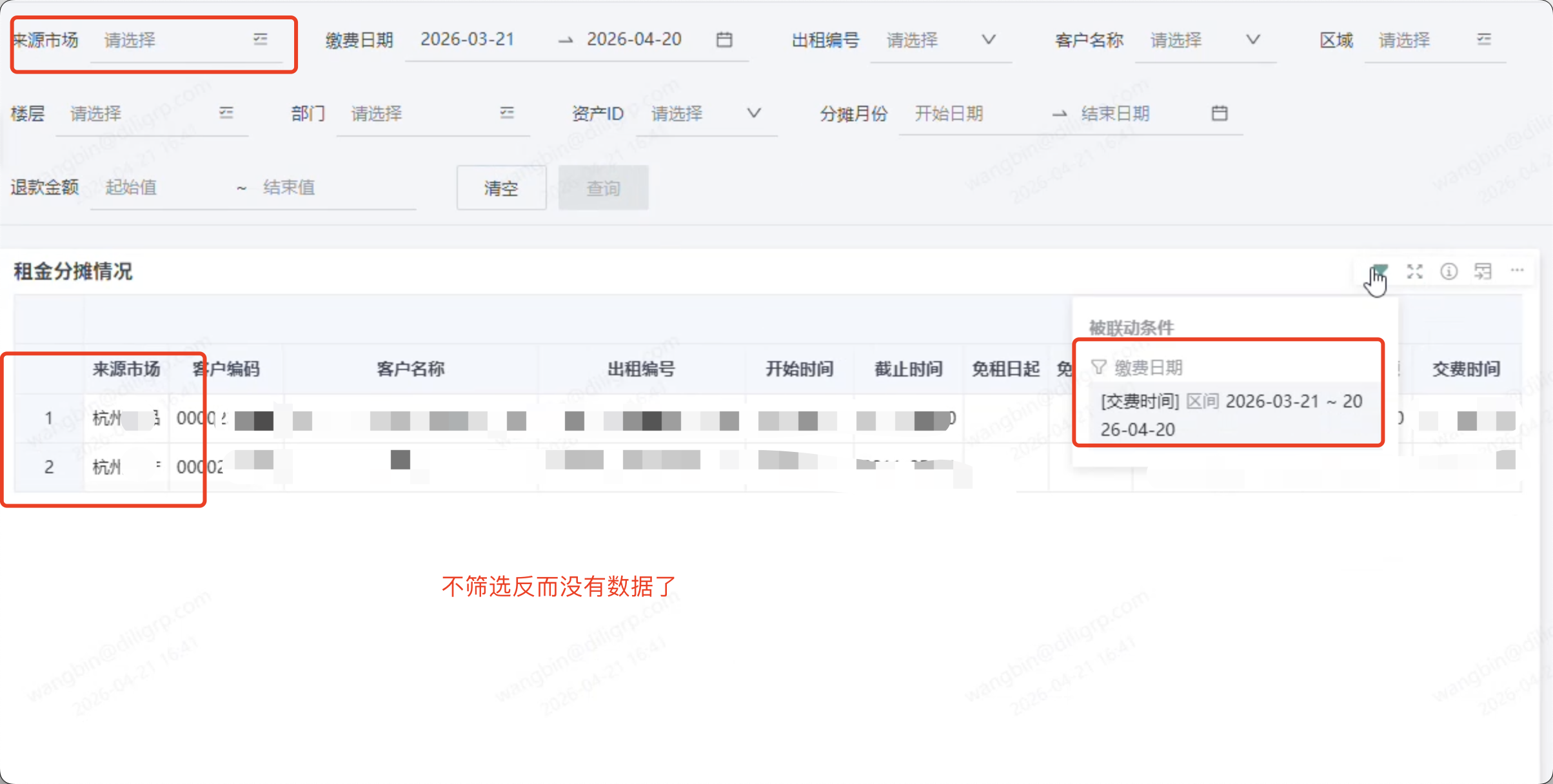The image size is (1553, 784).
Task: Click the 开始日期 field of 分摊月份
Action: 948,113
